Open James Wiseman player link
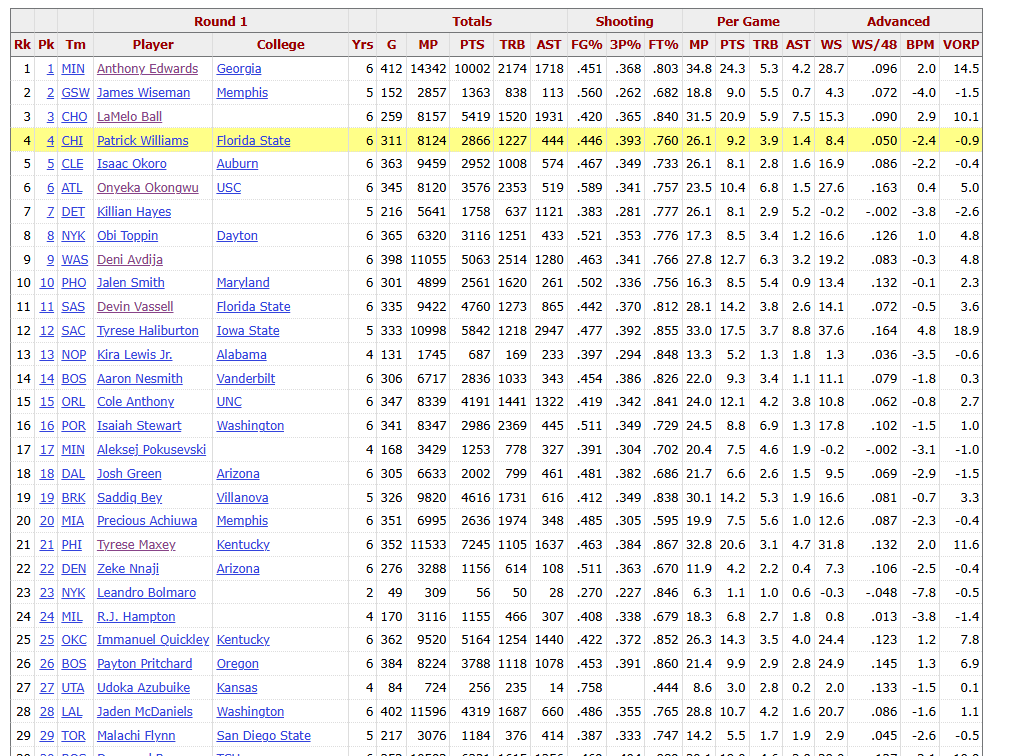The image size is (1026, 756). (143, 93)
